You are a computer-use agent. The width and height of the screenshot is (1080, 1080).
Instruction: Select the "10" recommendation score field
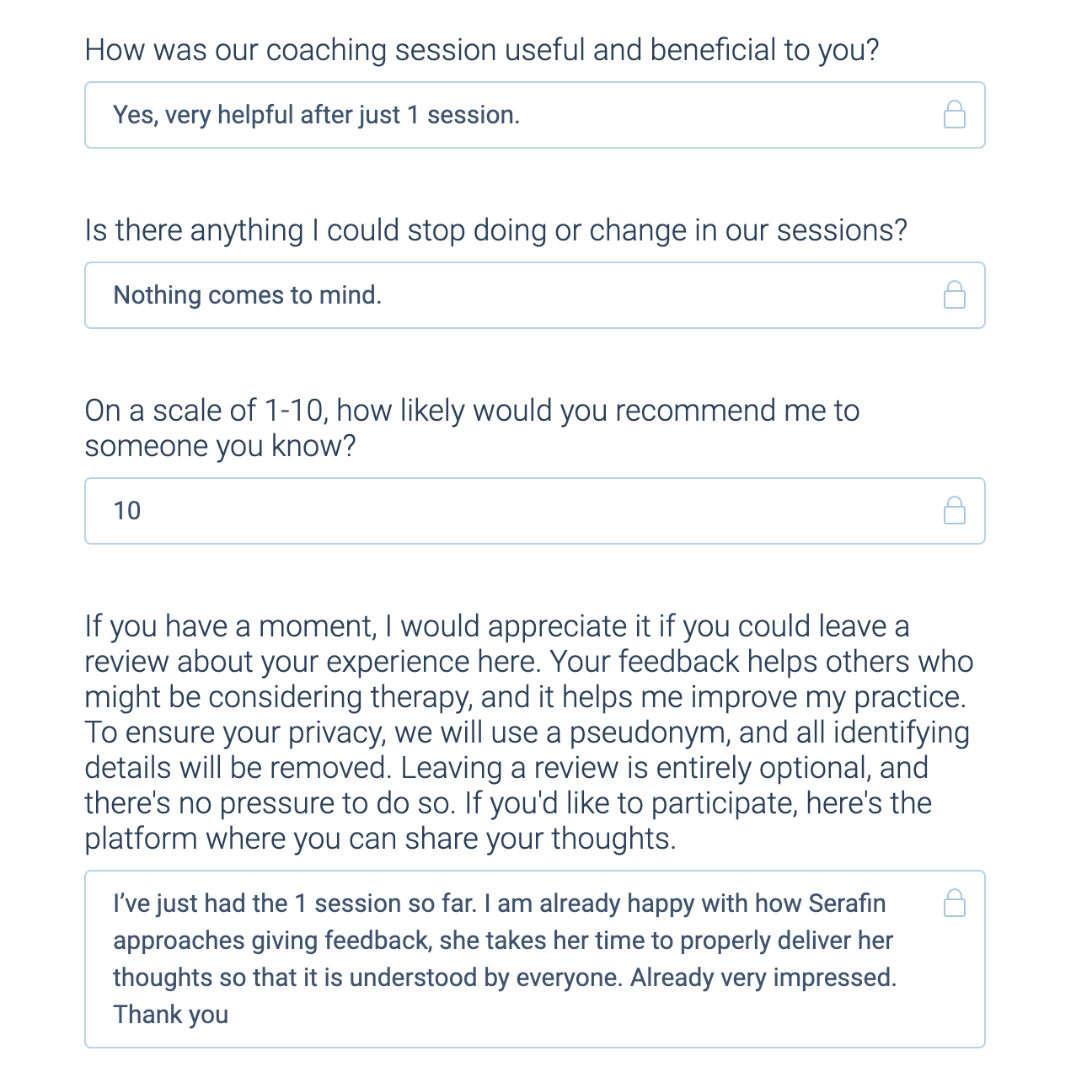click(534, 510)
